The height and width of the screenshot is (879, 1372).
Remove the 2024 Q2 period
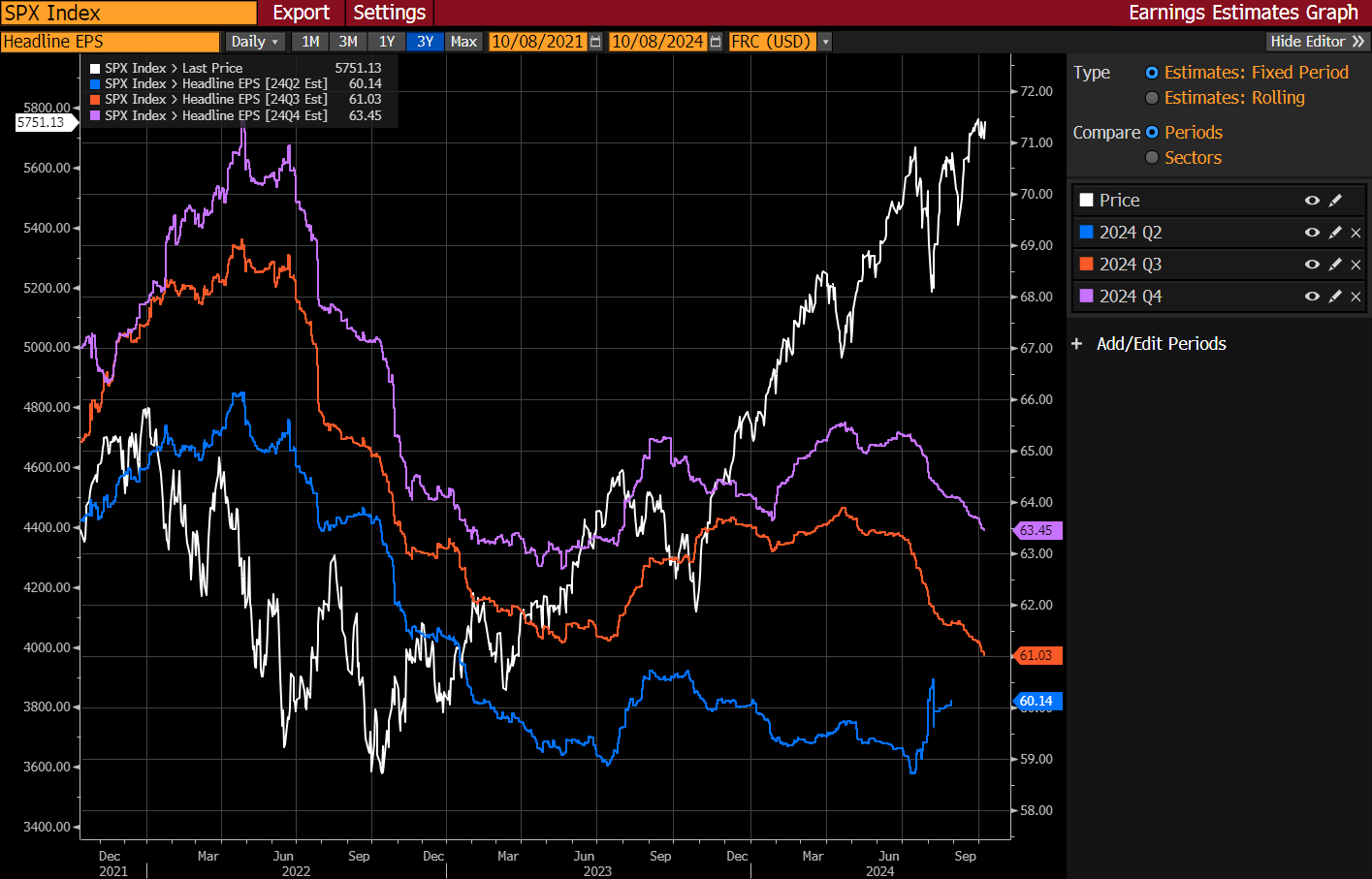pos(1356,232)
